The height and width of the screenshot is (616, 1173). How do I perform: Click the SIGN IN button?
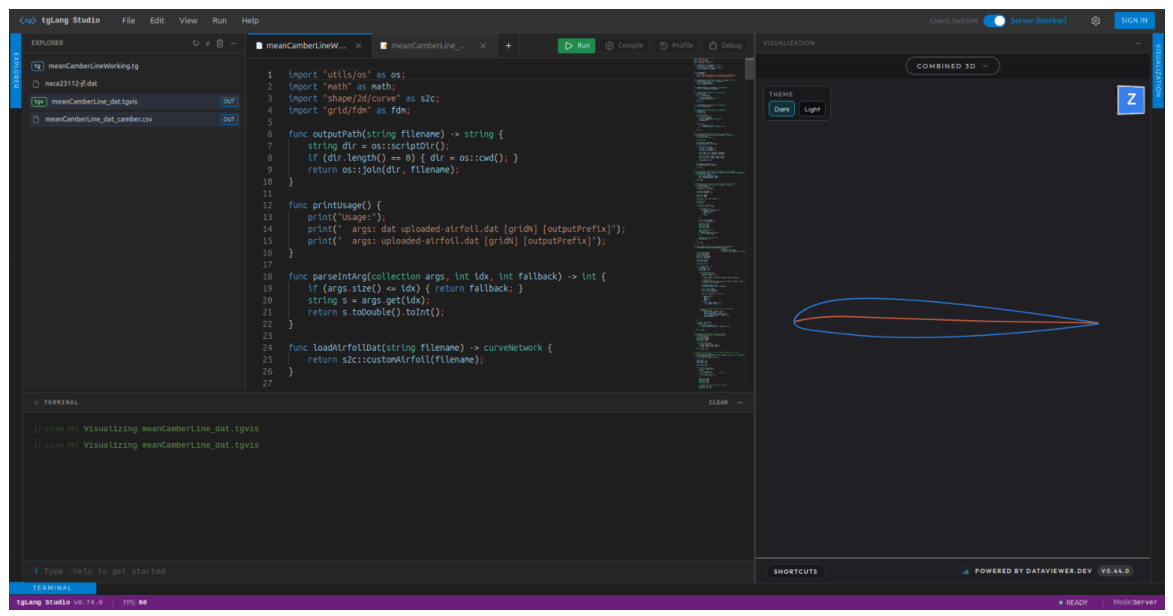pos(1134,20)
